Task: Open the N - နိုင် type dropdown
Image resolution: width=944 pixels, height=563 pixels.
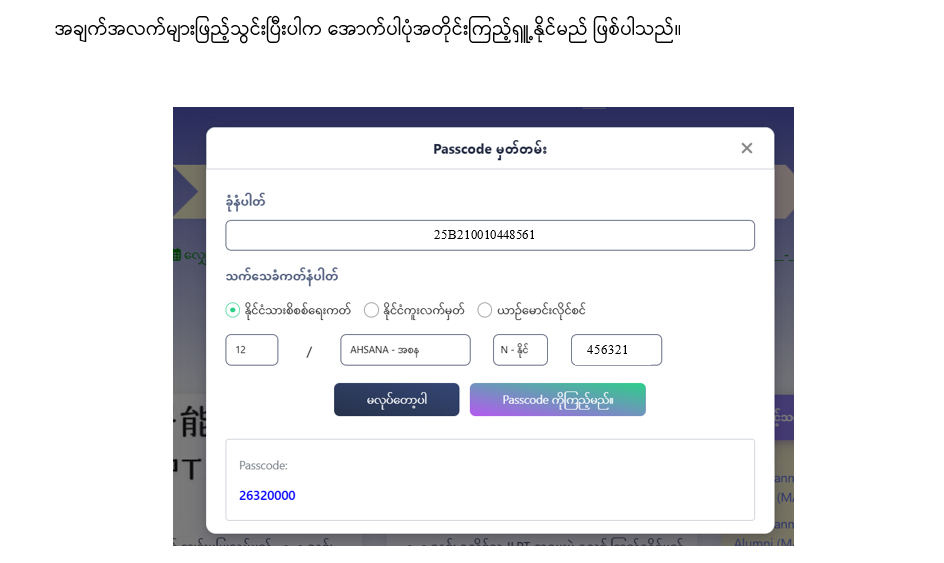Action: point(520,350)
